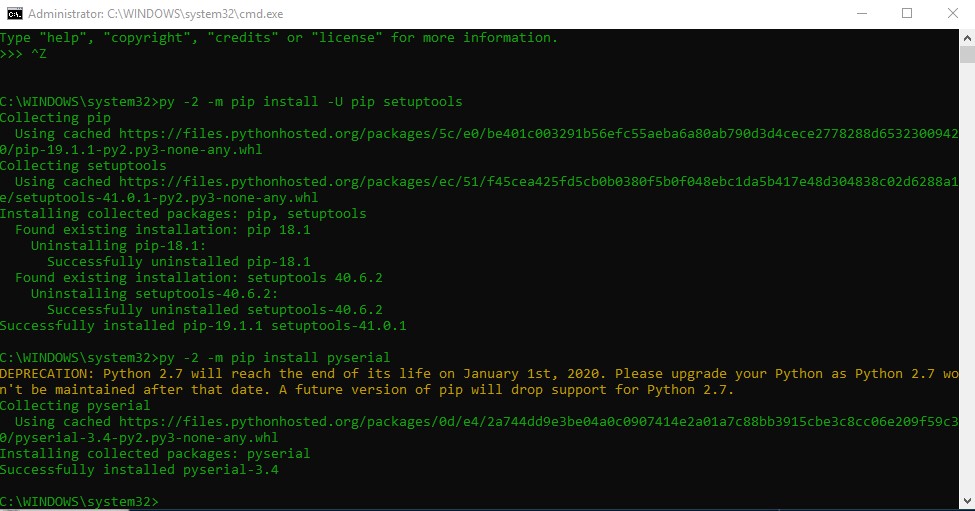Click the scrollbar down arrow
This screenshot has width=975, height=511.
tap(967, 500)
